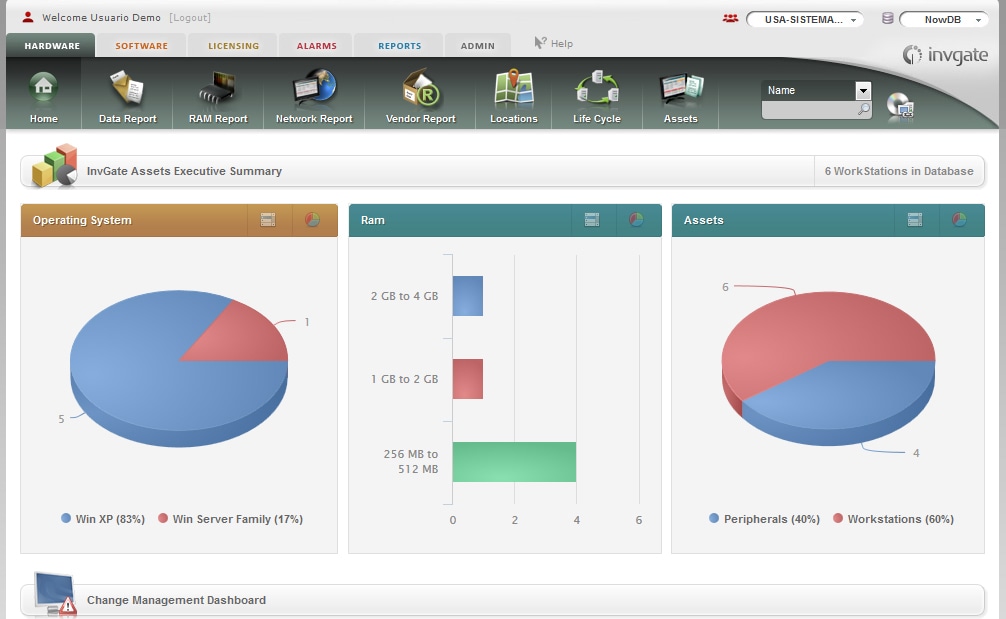Viewport: 1006px width, 619px height.
Task: Switch to the SOFTWARE tab
Action: (x=141, y=46)
